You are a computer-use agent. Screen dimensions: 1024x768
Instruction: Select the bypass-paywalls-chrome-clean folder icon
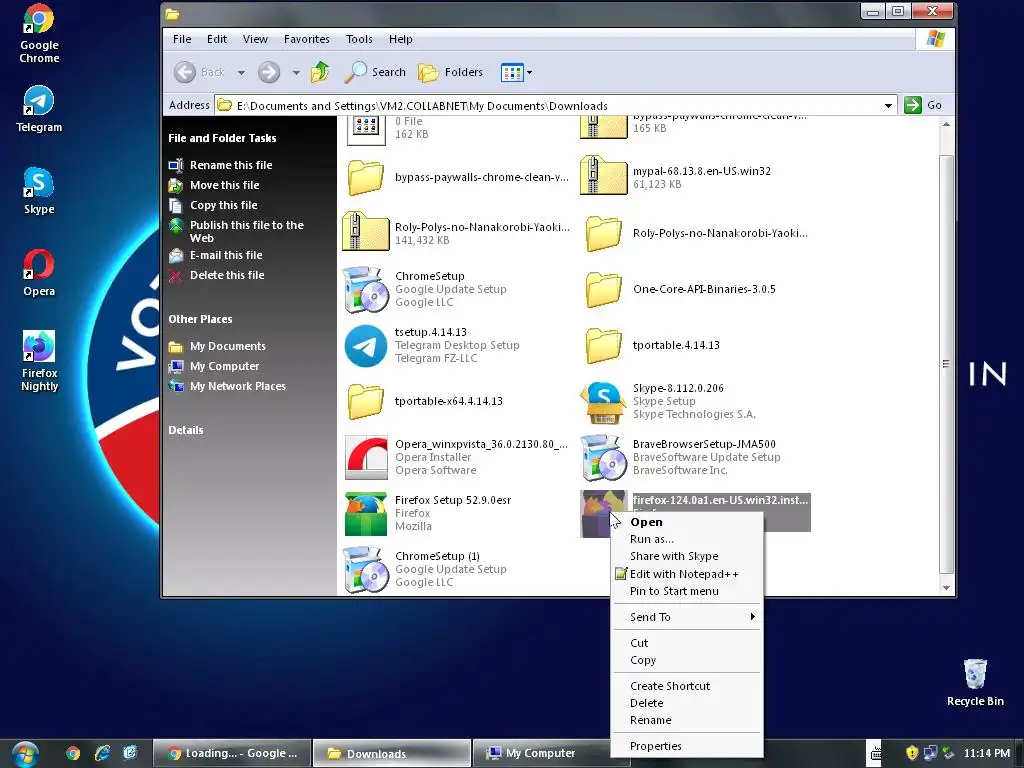[366, 177]
